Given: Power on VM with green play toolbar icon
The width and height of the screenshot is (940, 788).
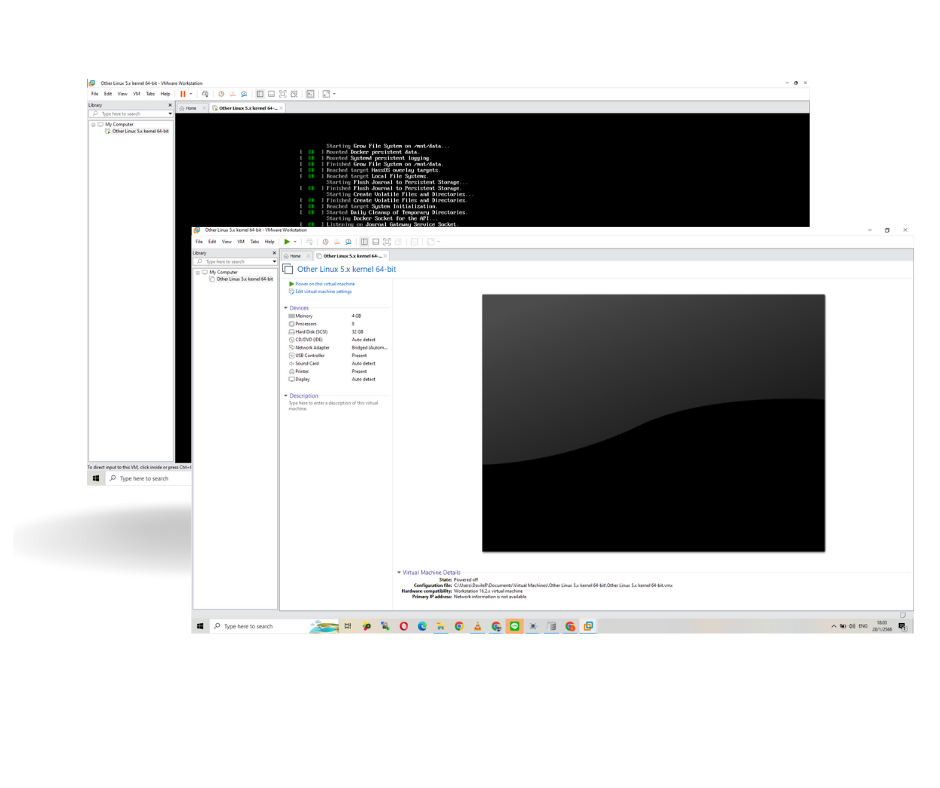Looking at the screenshot, I should 287,242.
